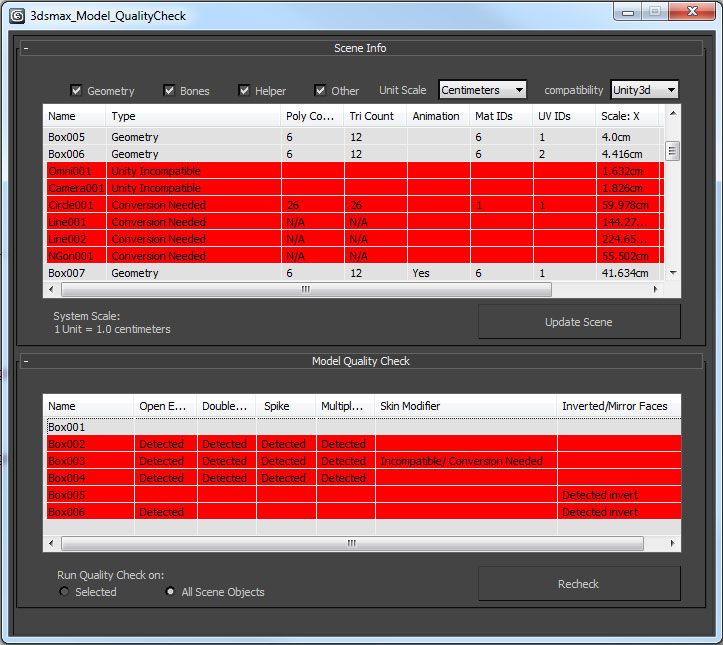This screenshot has height=645, width=723.
Task: Click the UV IDs column header
Action: (x=564, y=116)
